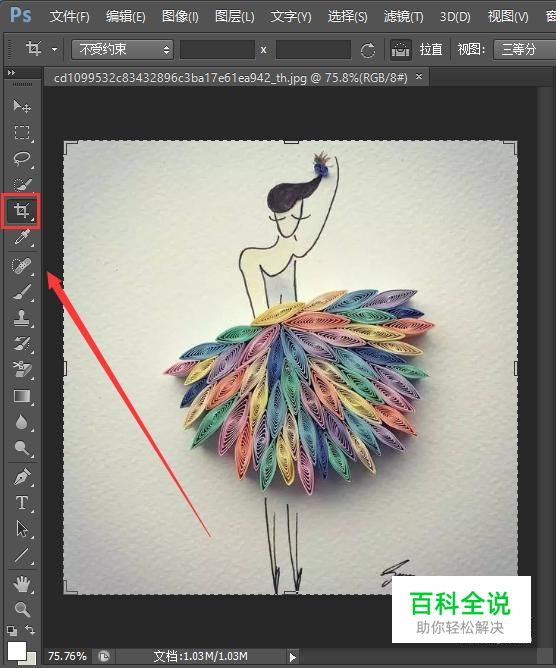Open the 三等分 view overlay dropdown
Image resolution: width=556 pixels, height=668 pixels.
click(x=524, y=49)
